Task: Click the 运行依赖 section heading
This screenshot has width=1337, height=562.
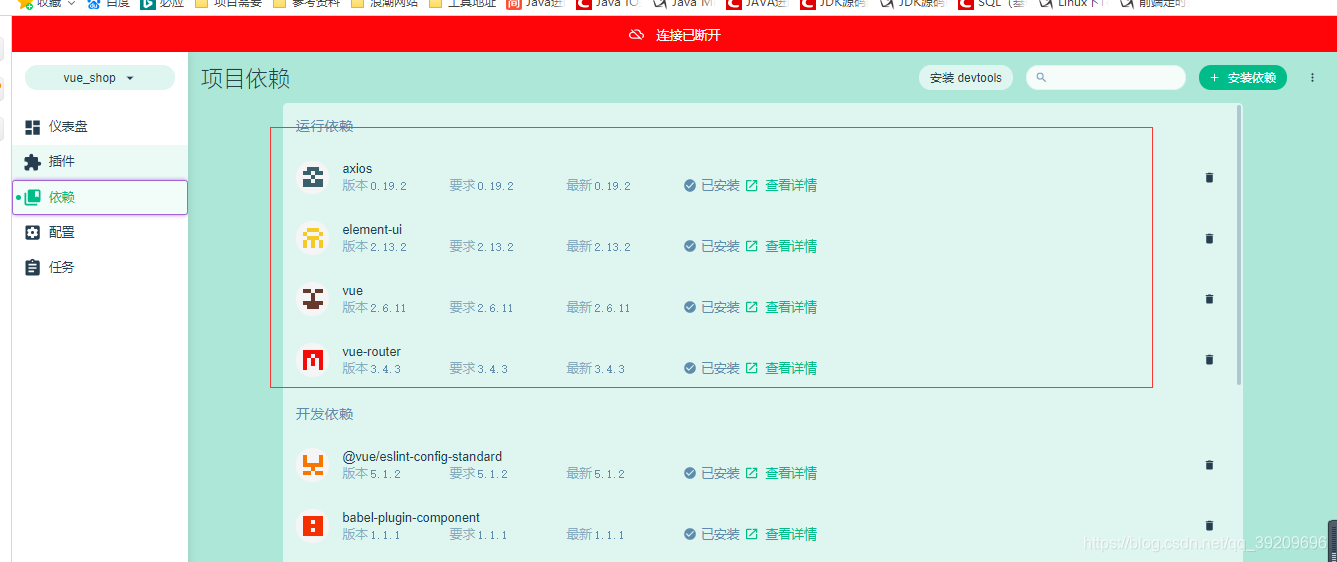Action: point(324,126)
